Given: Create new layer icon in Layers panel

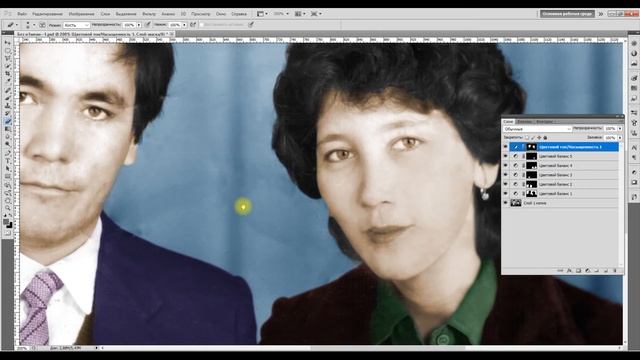Looking at the screenshot, I should [x=605, y=270].
